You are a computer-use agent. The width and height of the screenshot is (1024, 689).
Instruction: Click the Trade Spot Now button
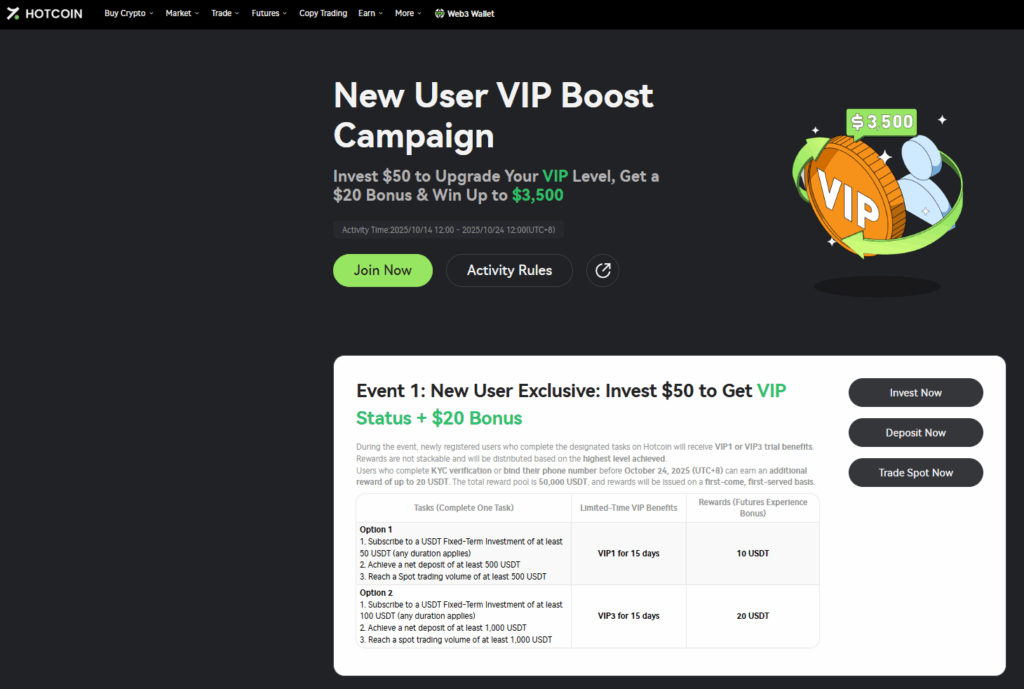[x=916, y=472]
